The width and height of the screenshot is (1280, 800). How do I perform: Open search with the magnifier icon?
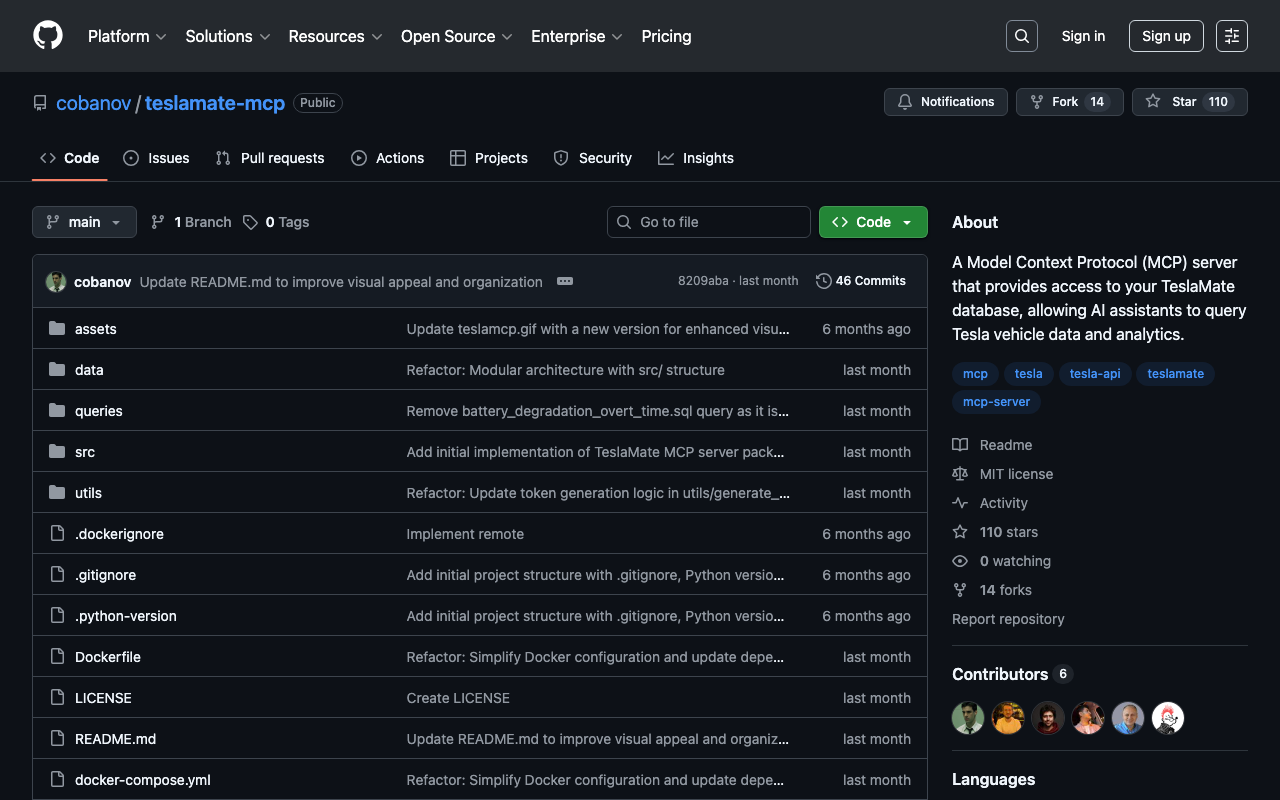tap(1022, 36)
